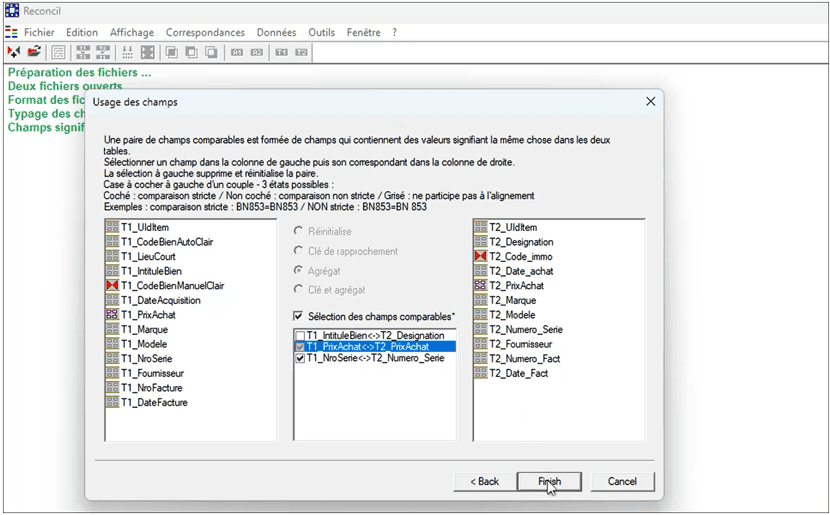This screenshot has height=515, width=830.
Task: Open the Correspondances menu
Action: (205, 32)
